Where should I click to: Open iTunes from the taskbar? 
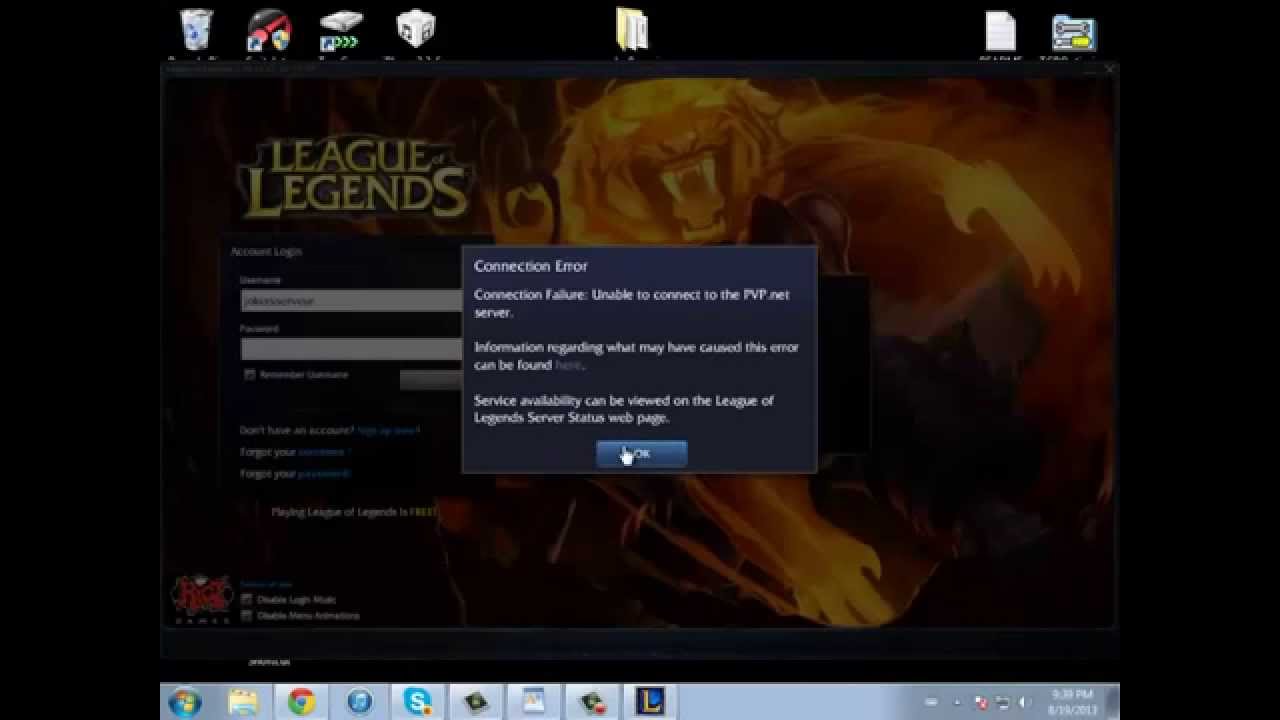click(359, 702)
